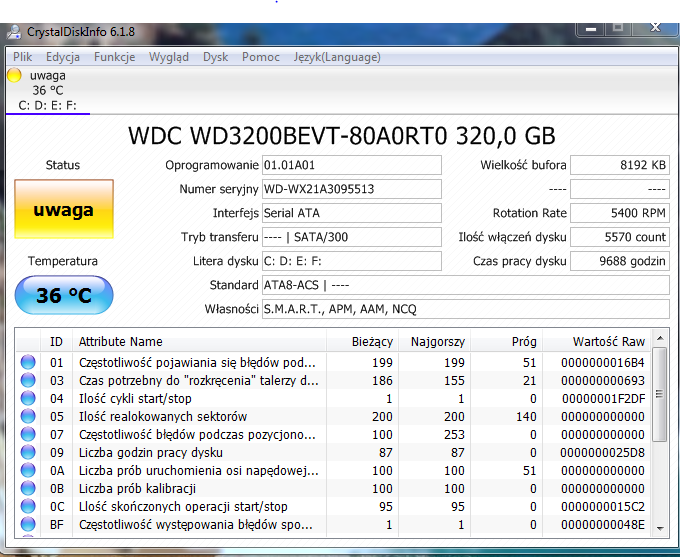Image resolution: width=680 pixels, height=557 pixels.
Task: Click raw value 0000000025D8
Action: point(602,453)
